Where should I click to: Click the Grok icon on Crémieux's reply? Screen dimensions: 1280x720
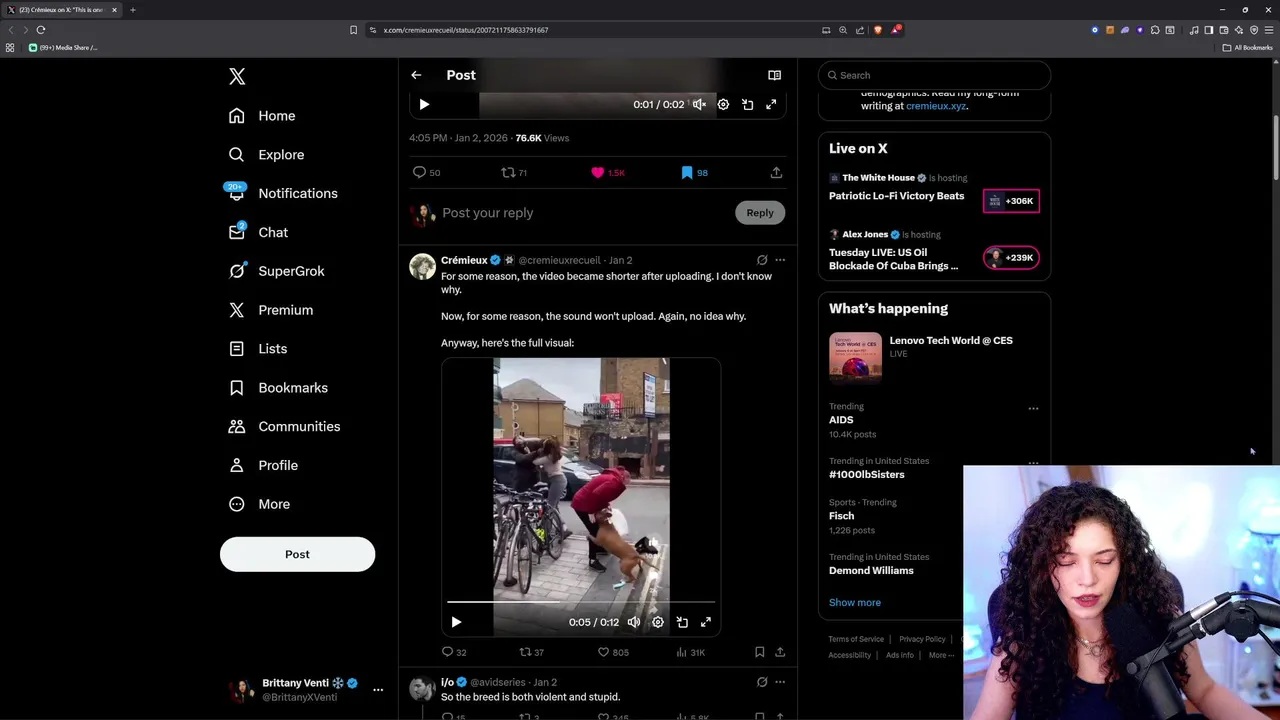click(x=762, y=260)
